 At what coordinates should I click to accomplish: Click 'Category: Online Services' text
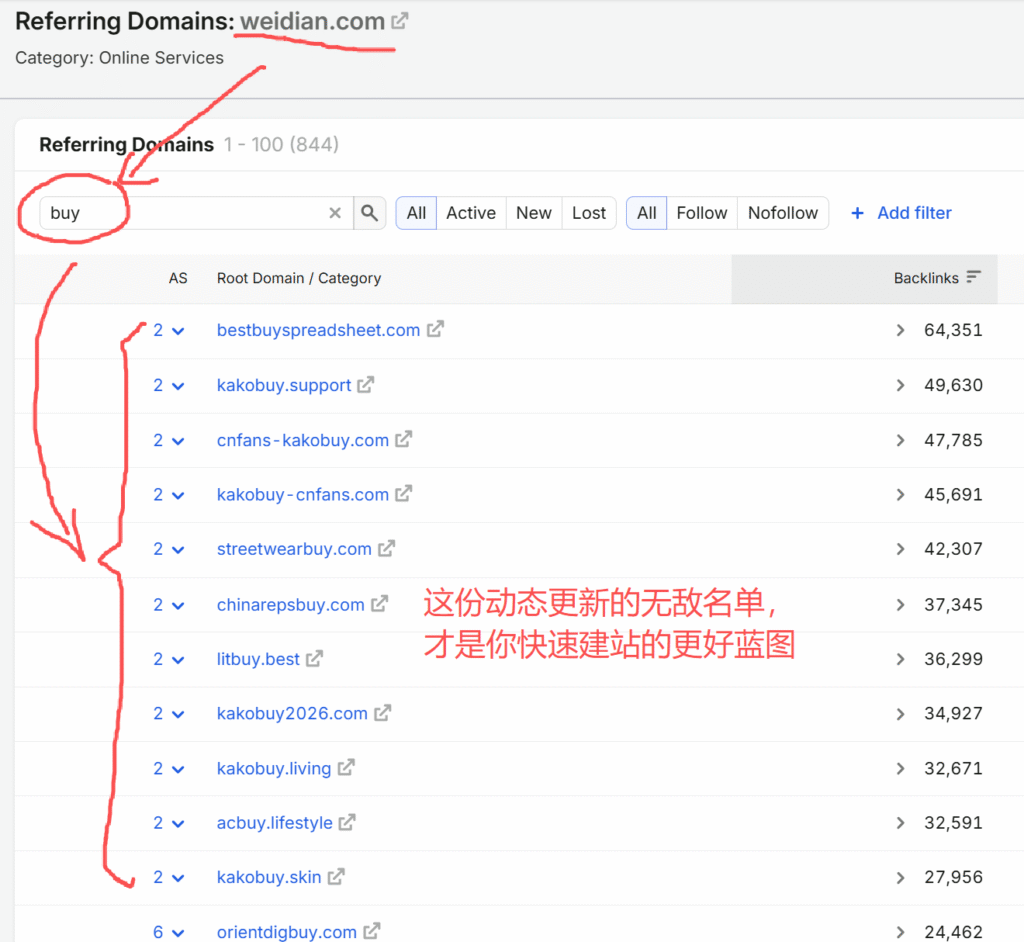120,57
